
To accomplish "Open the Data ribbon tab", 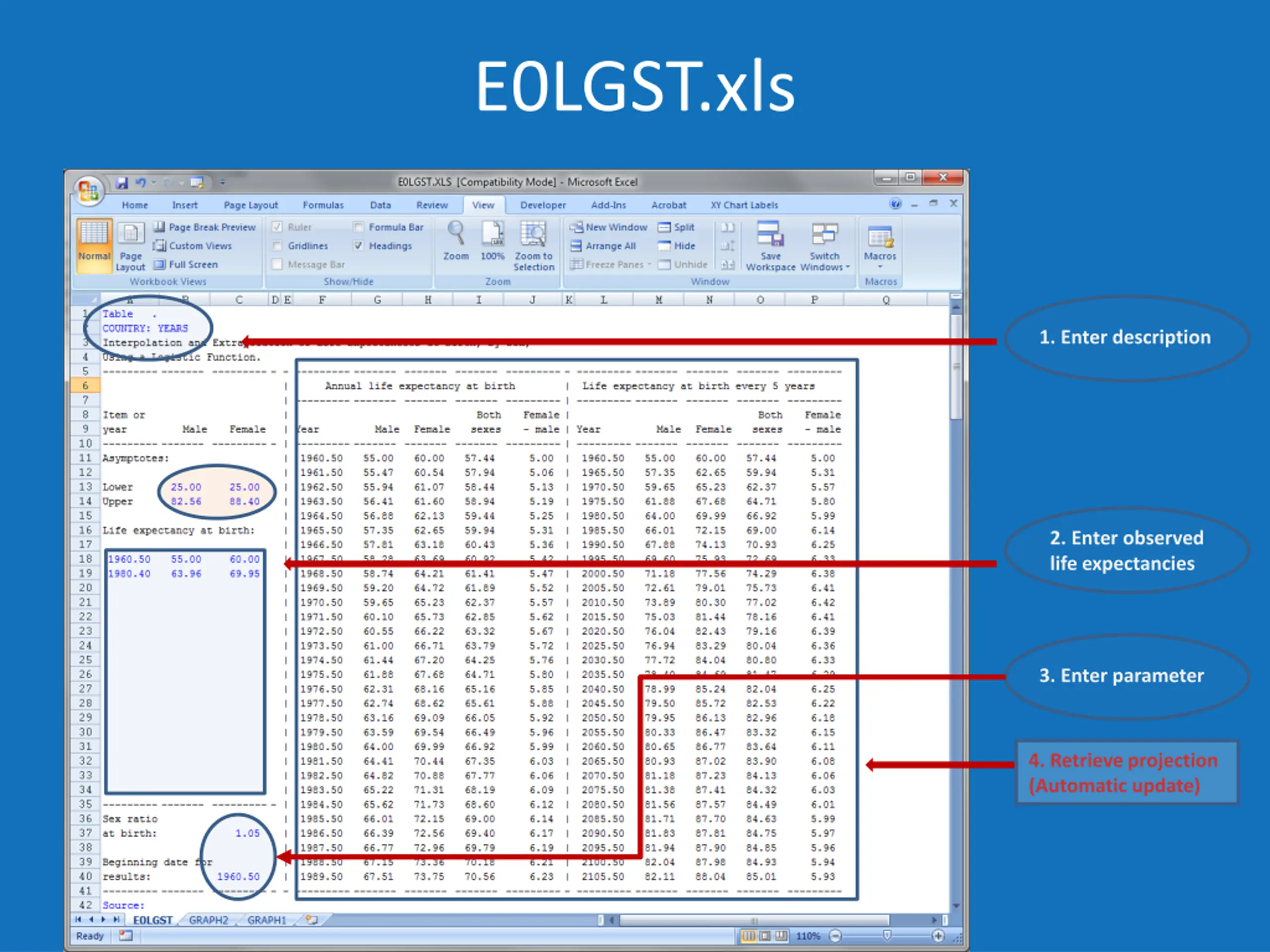I will point(380,205).
